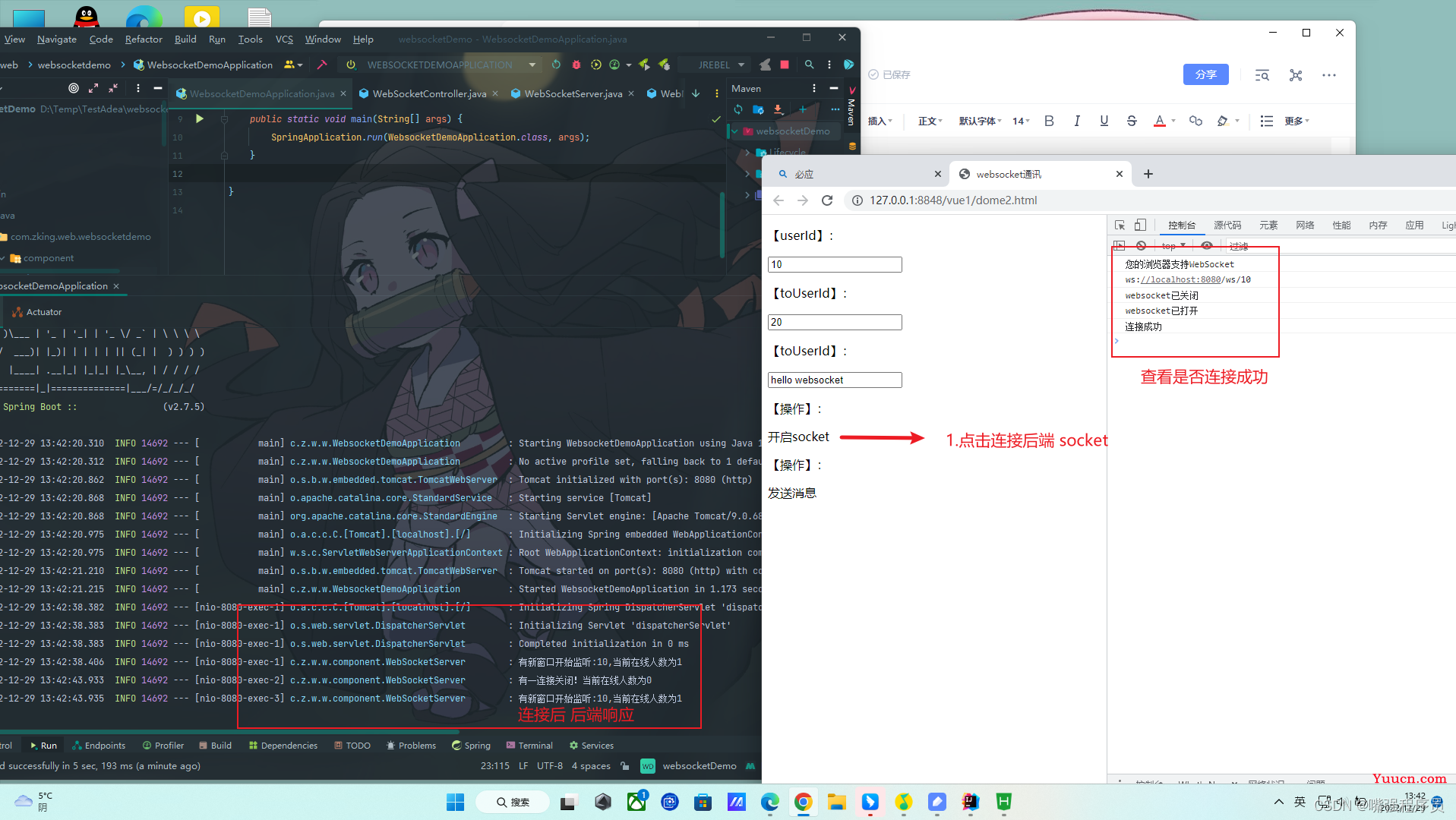Switch to WebSocketServer.java tab
This screenshot has height=820, width=1456.
[573, 93]
